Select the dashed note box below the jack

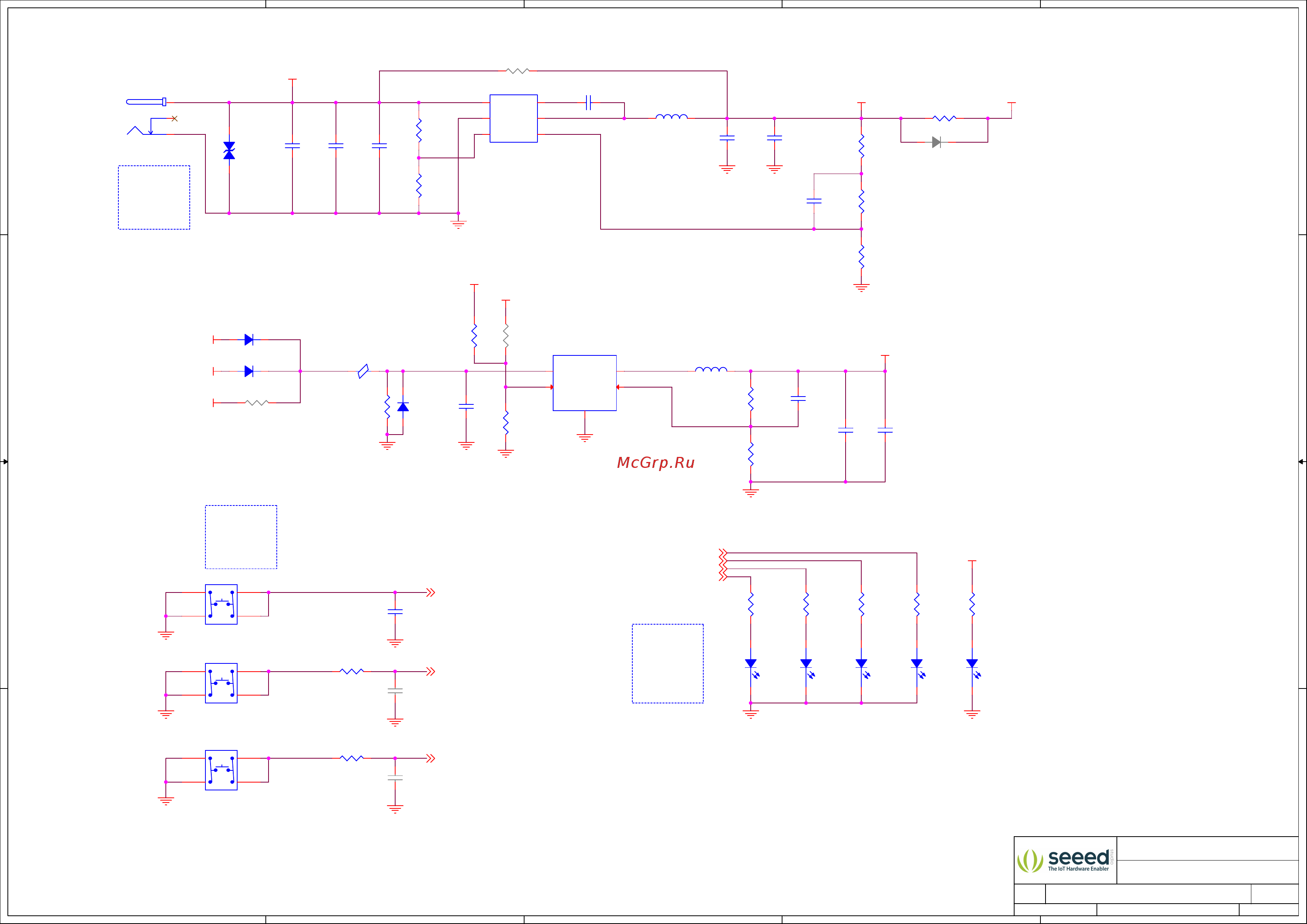tap(154, 197)
